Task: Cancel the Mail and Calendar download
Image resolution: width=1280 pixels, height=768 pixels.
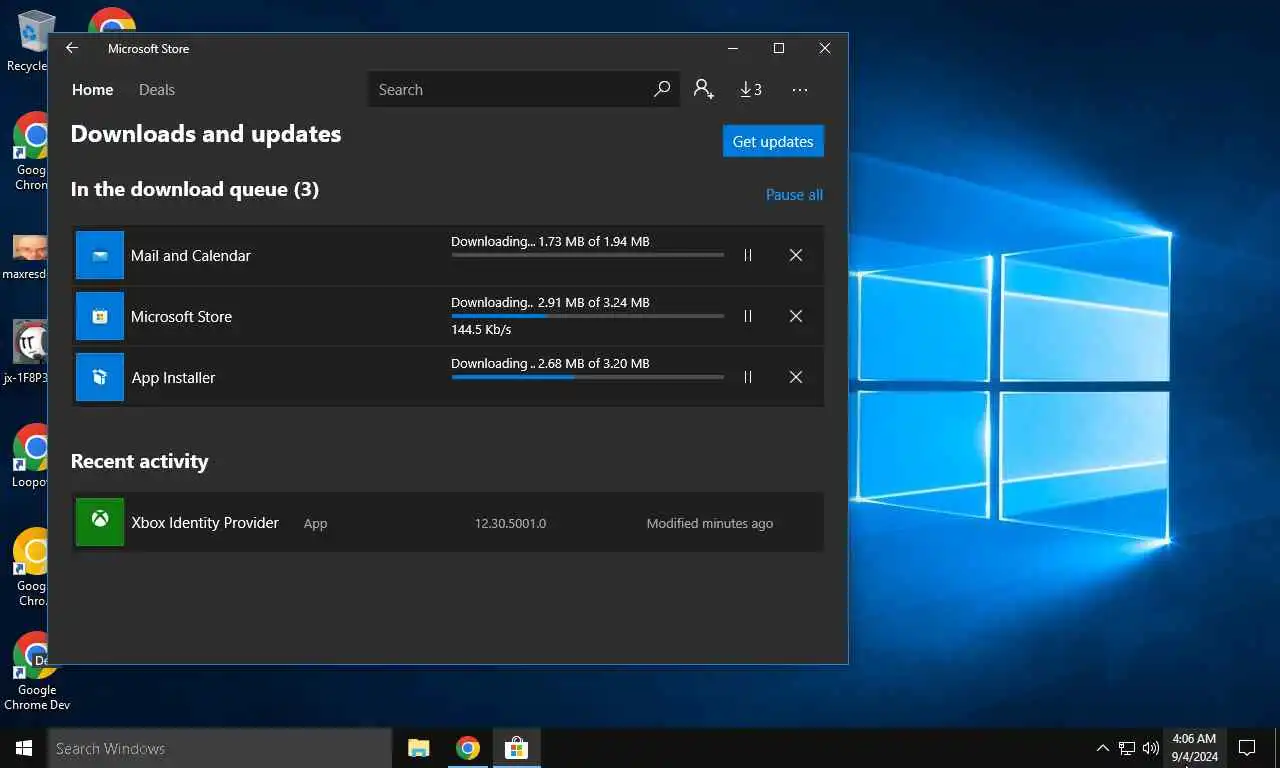Action: (796, 255)
